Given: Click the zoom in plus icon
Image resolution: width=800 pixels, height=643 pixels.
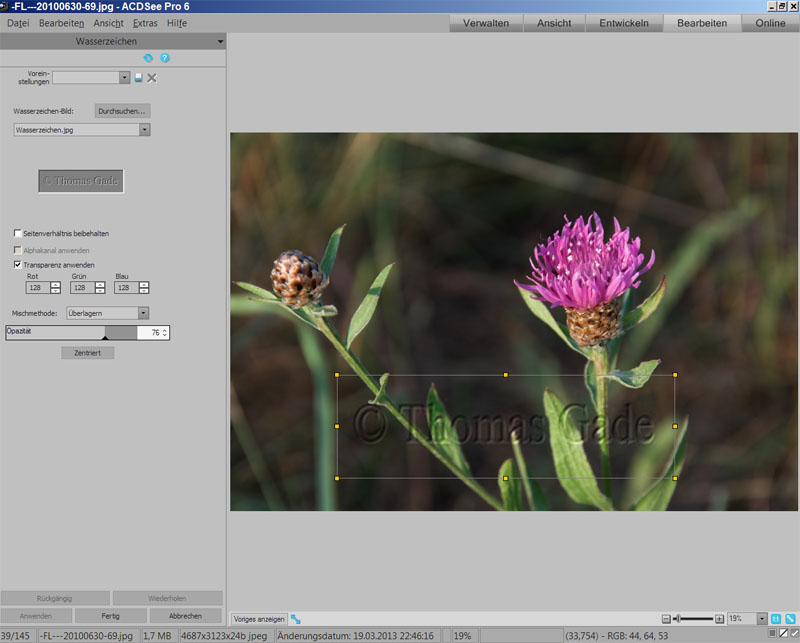Looking at the screenshot, I should [x=720, y=619].
